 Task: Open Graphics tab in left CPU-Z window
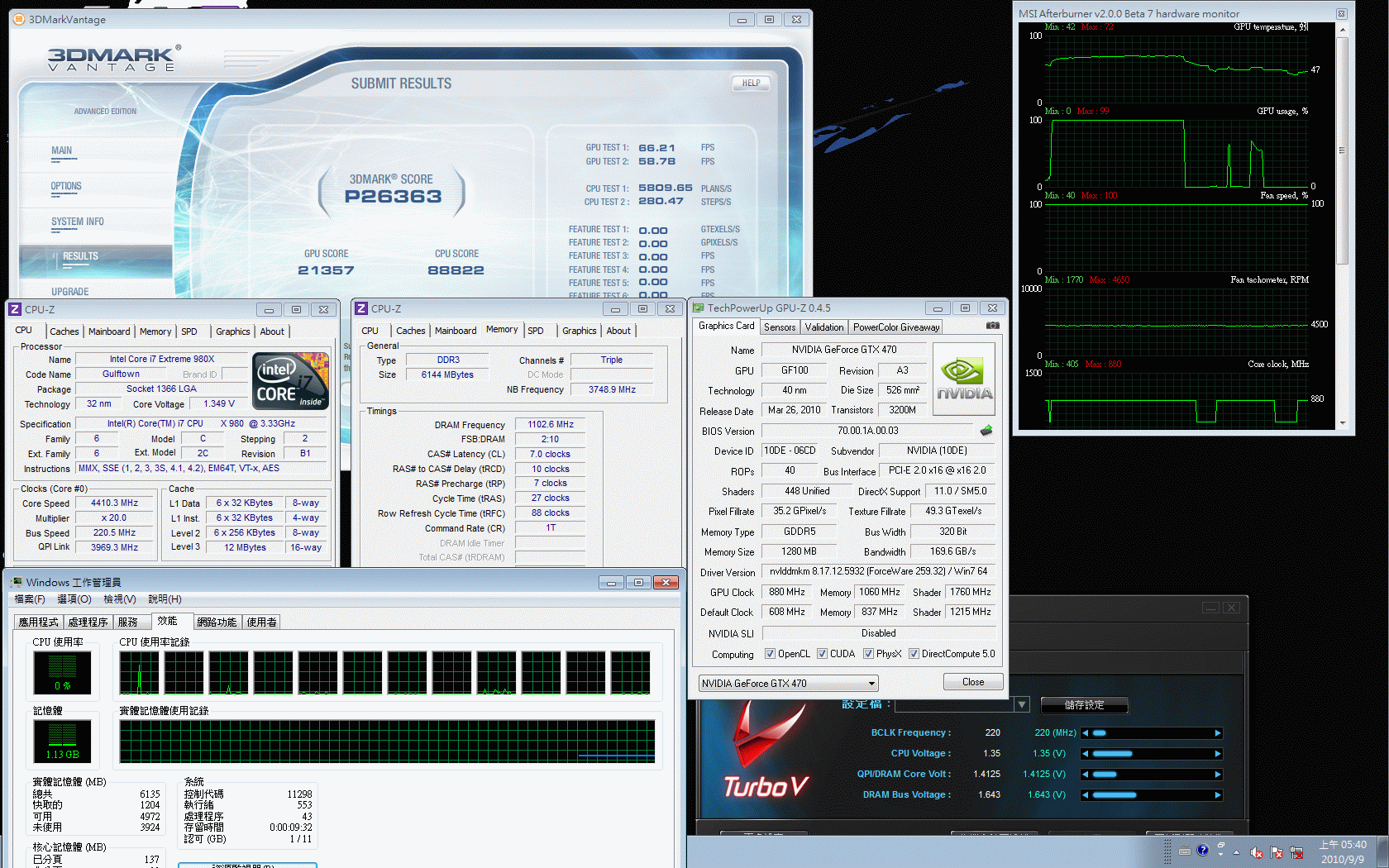click(x=232, y=331)
